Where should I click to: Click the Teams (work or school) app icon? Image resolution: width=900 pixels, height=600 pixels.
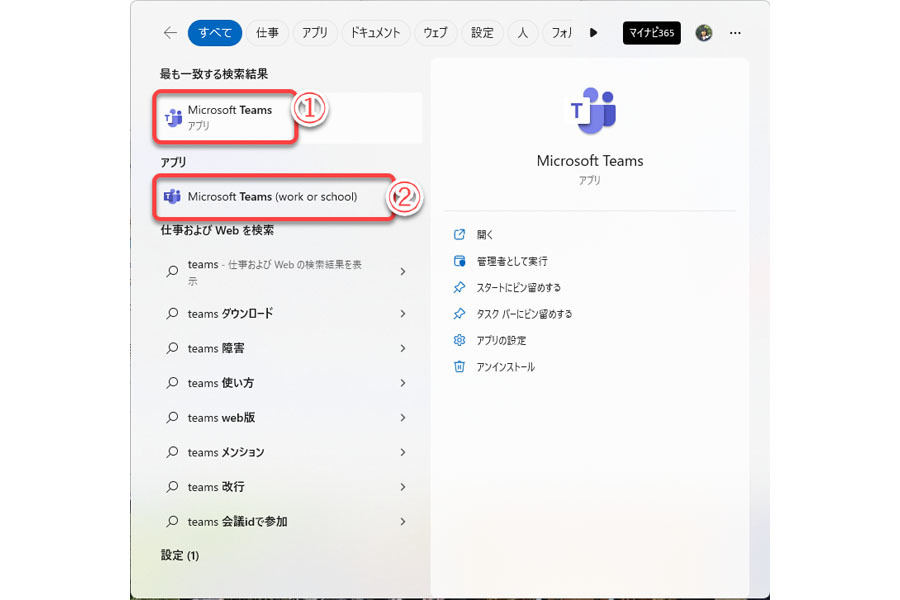(x=172, y=196)
